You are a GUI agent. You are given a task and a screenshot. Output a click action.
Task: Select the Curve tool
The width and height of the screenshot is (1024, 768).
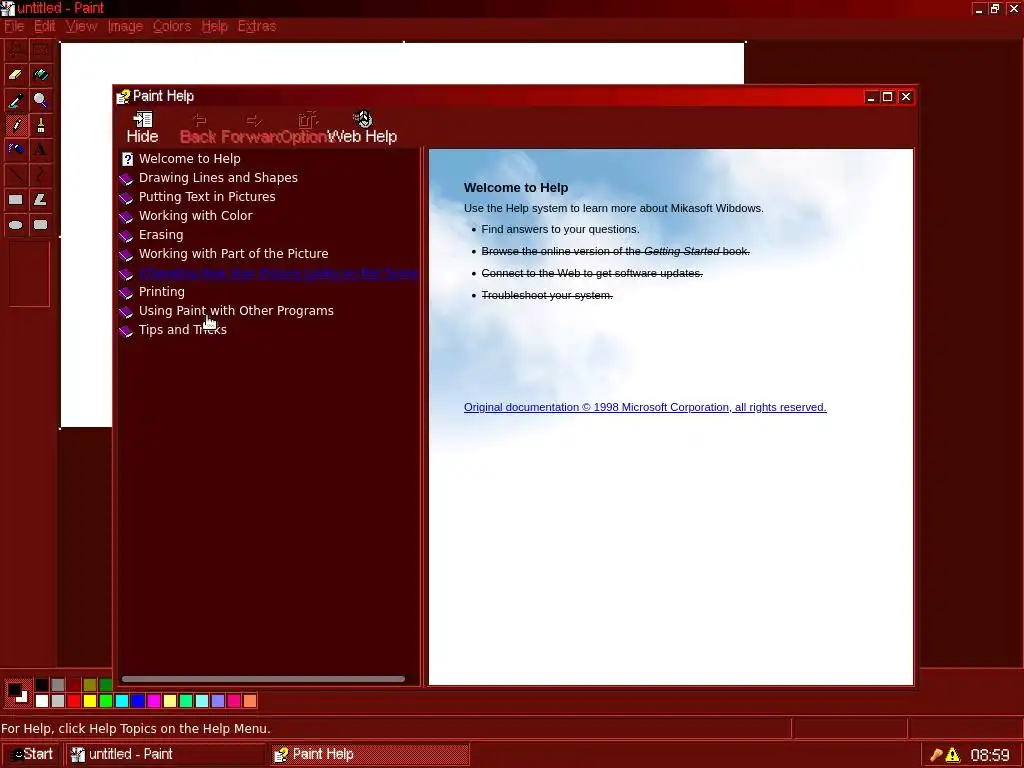click(x=40, y=174)
